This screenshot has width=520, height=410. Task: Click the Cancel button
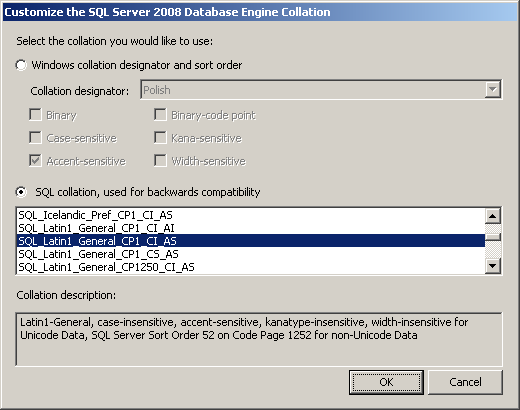pos(465,382)
